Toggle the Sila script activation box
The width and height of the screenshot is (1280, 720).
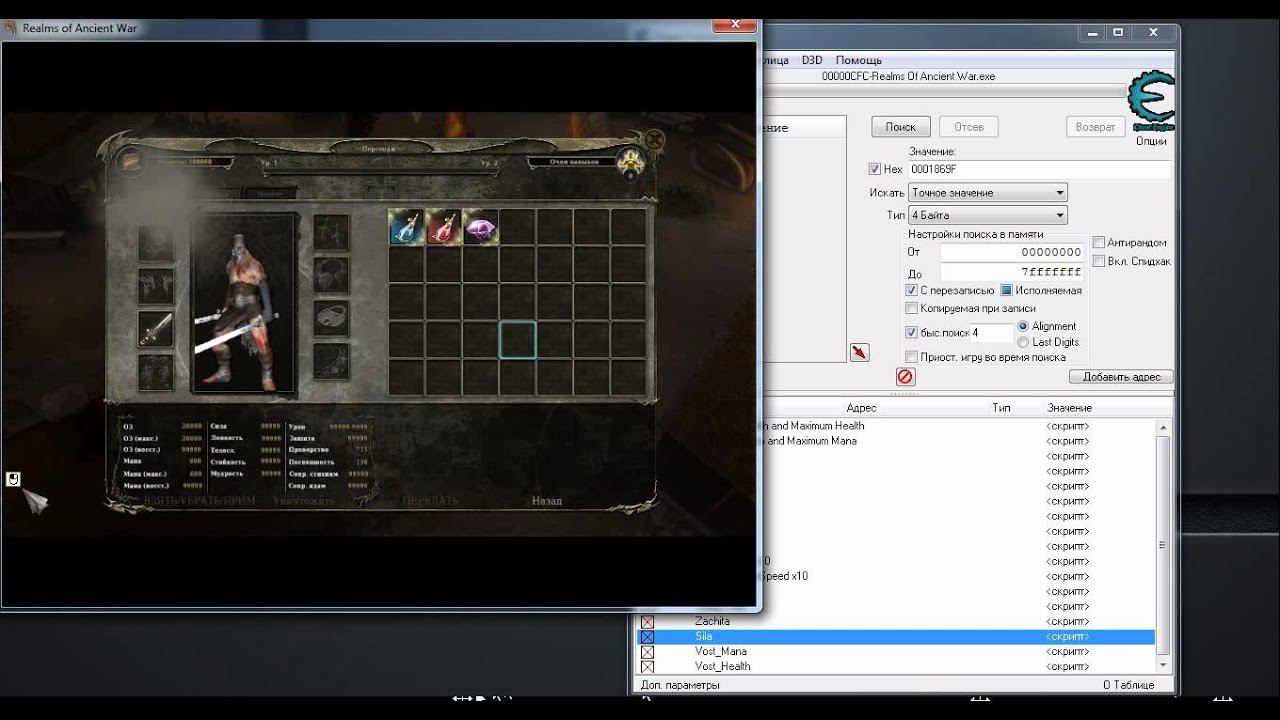point(647,637)
